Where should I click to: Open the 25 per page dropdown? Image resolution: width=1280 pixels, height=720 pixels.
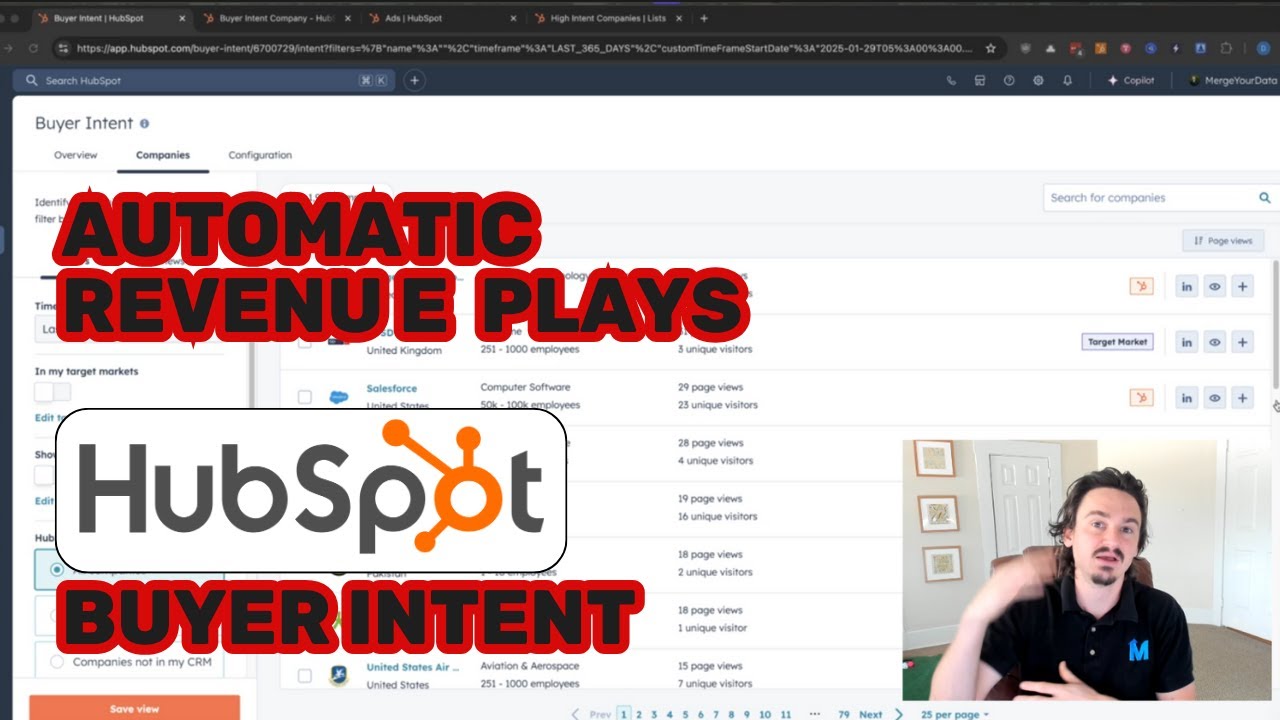[954, 714]
